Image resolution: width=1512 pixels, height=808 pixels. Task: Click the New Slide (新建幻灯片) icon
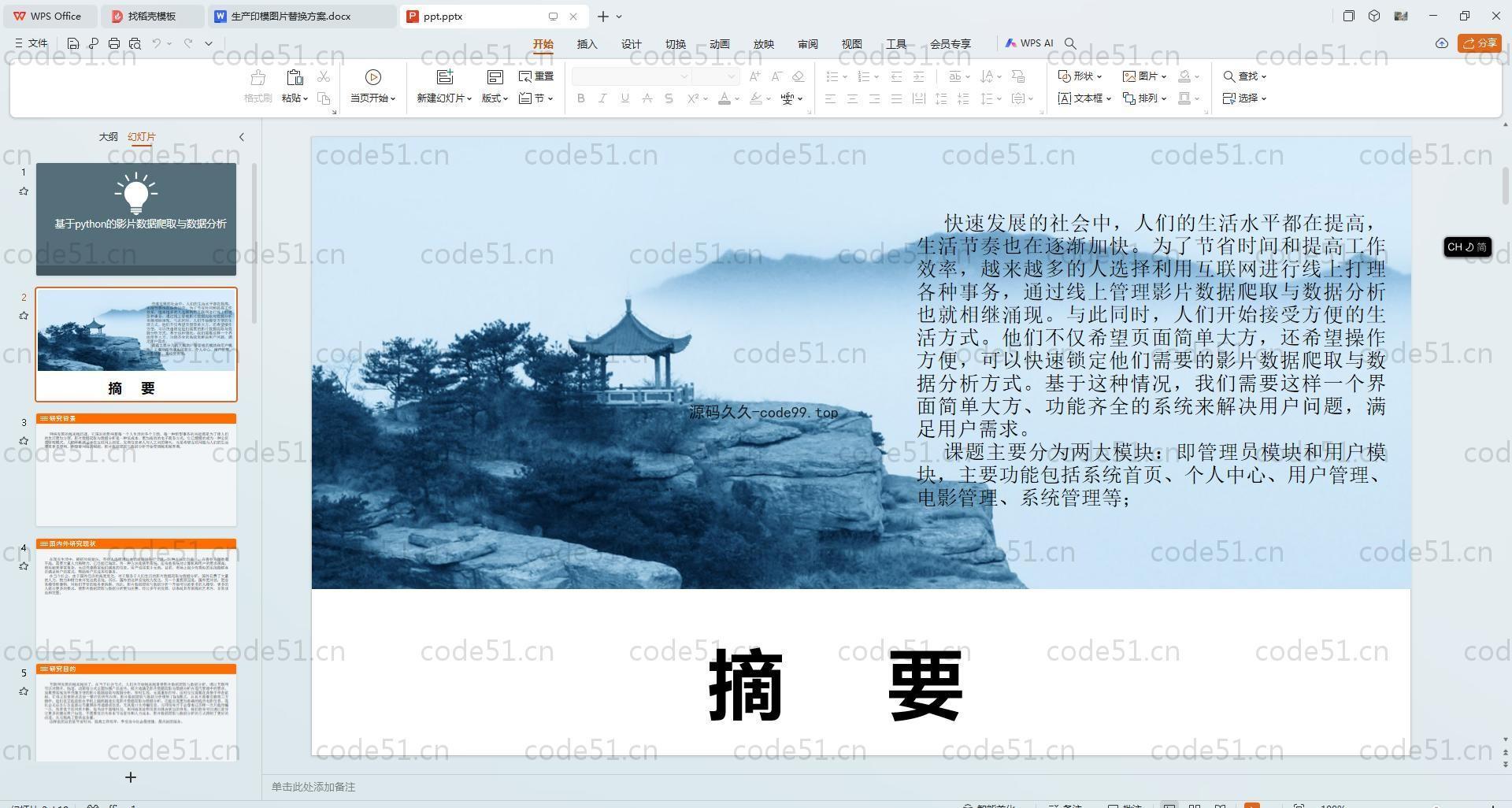[x=445, y=77]
